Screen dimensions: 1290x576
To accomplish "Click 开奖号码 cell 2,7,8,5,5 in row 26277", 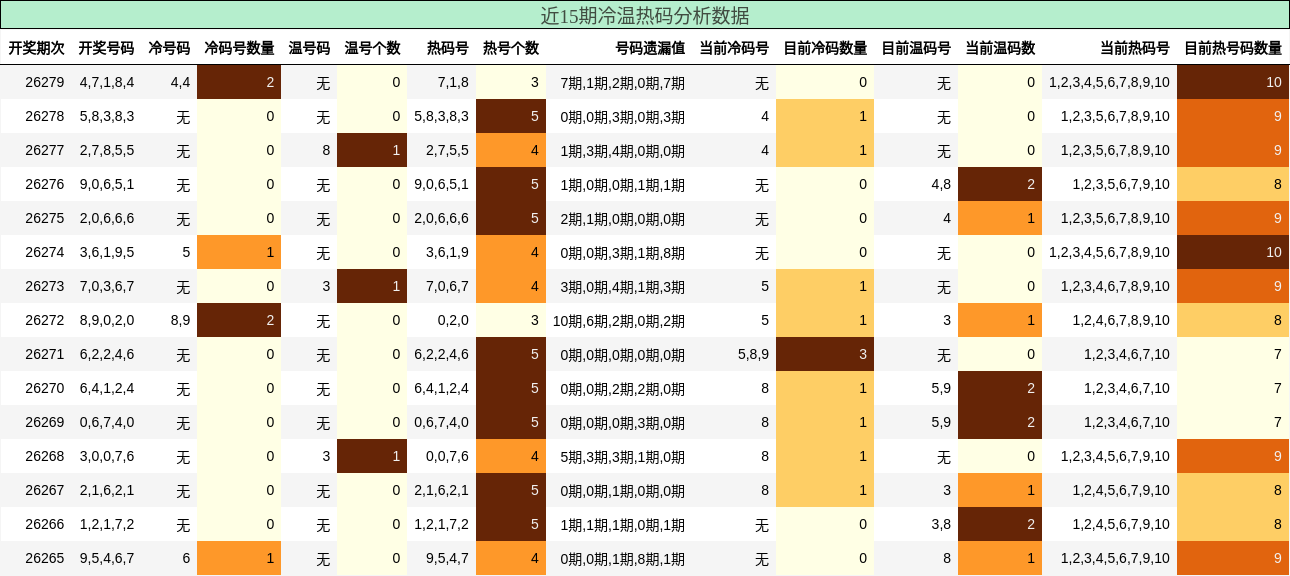I will (107, 150).
